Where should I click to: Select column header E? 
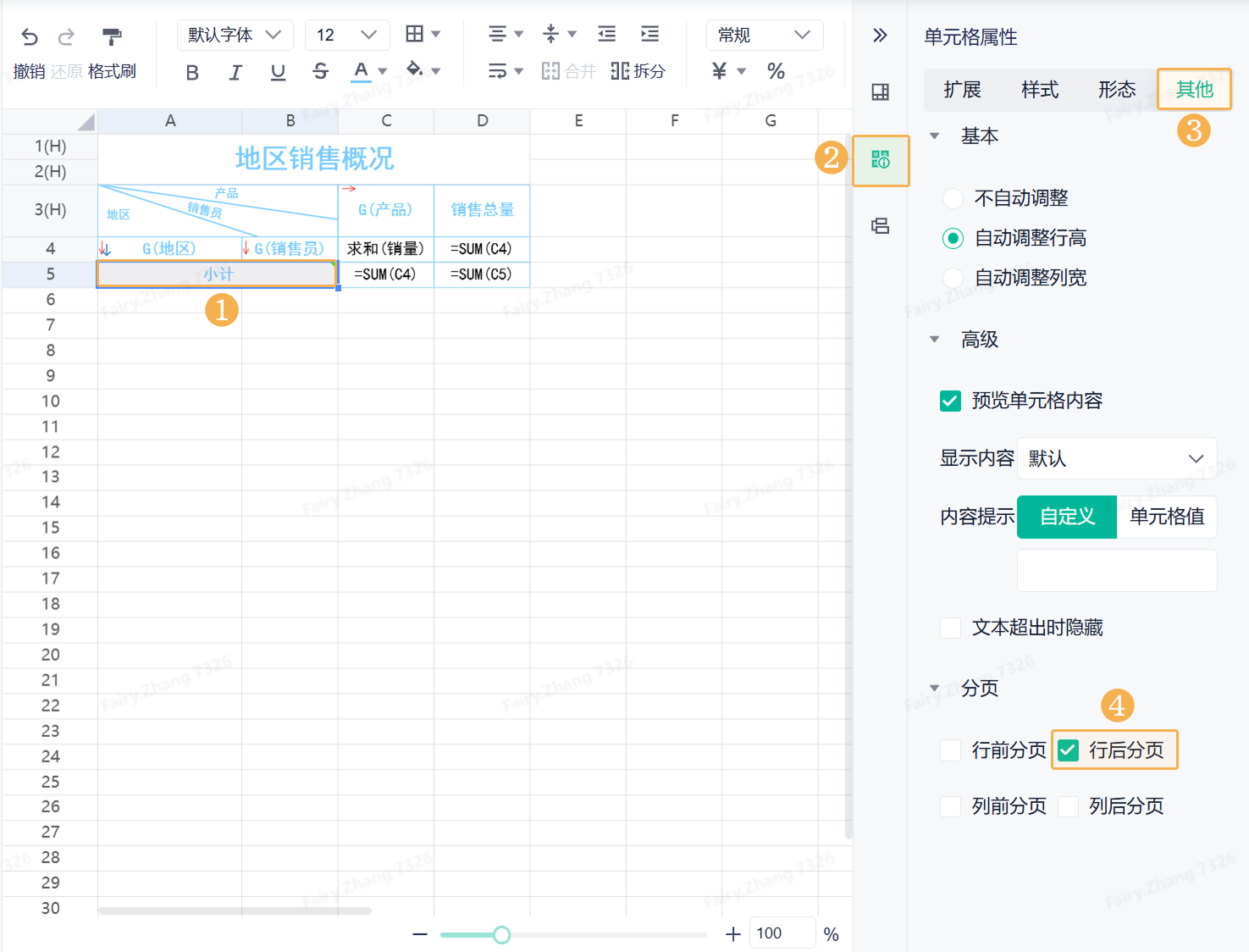[x=578, y=120]
